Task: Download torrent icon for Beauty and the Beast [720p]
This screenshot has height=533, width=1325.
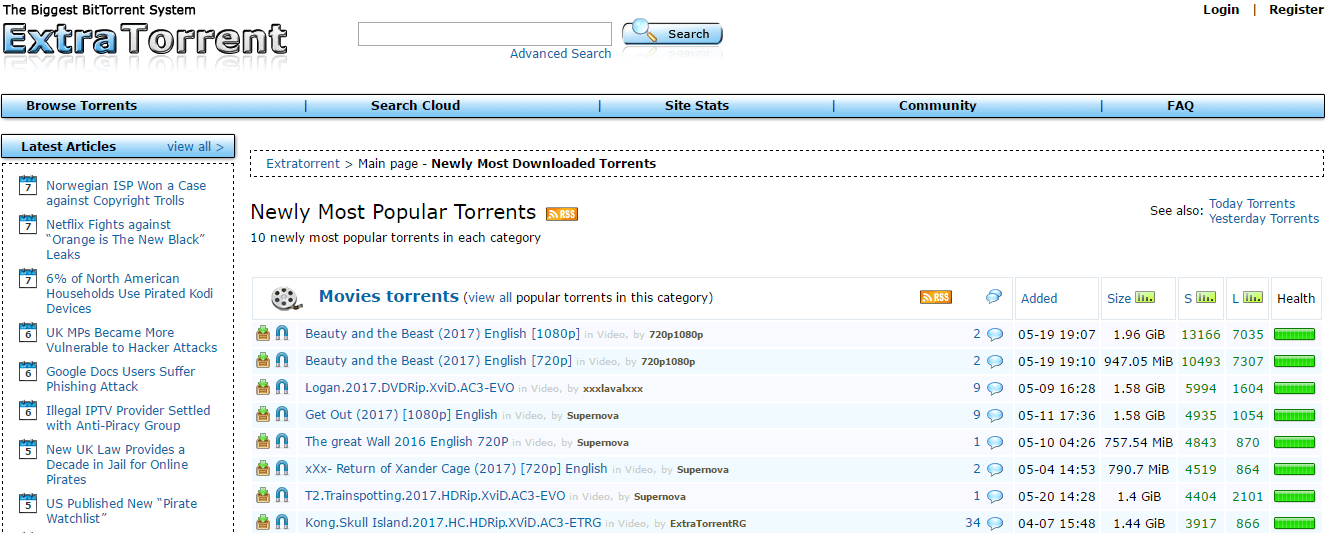Action: point(263,361)
